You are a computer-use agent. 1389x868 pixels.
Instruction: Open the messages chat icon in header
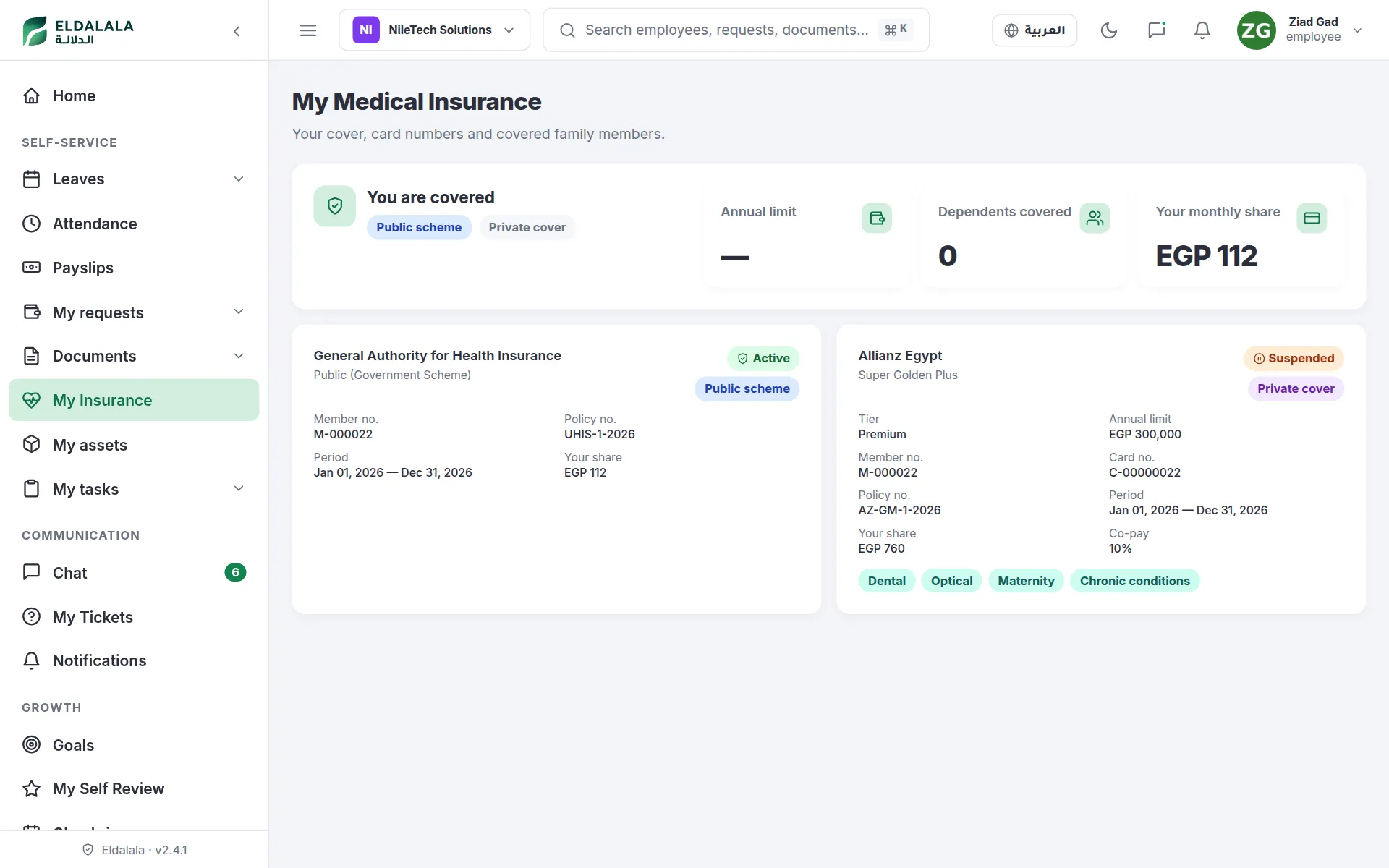pyautogui.click(x=1156, y=30)
